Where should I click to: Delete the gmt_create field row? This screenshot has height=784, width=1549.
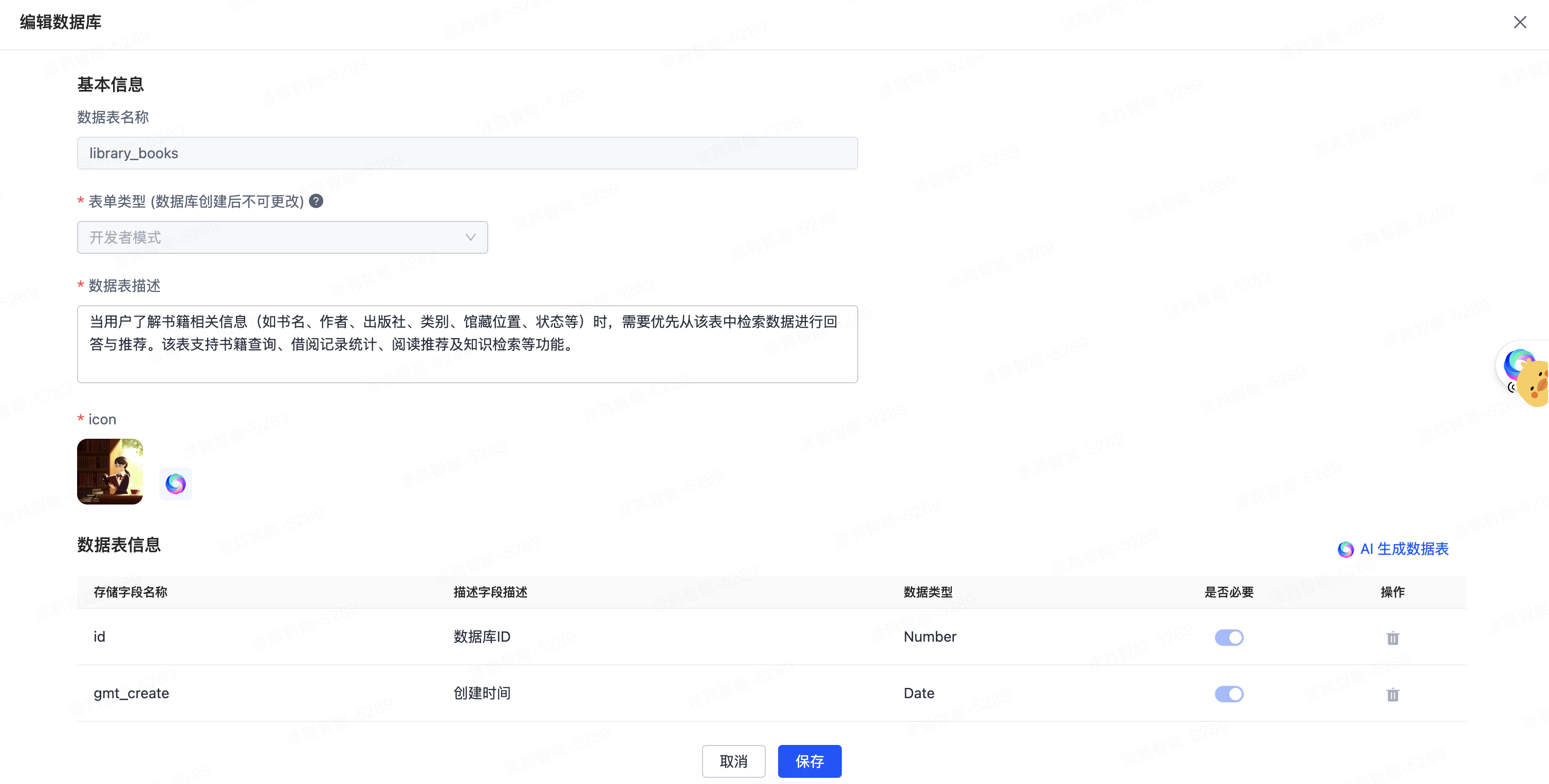[x=1393, y=695]
